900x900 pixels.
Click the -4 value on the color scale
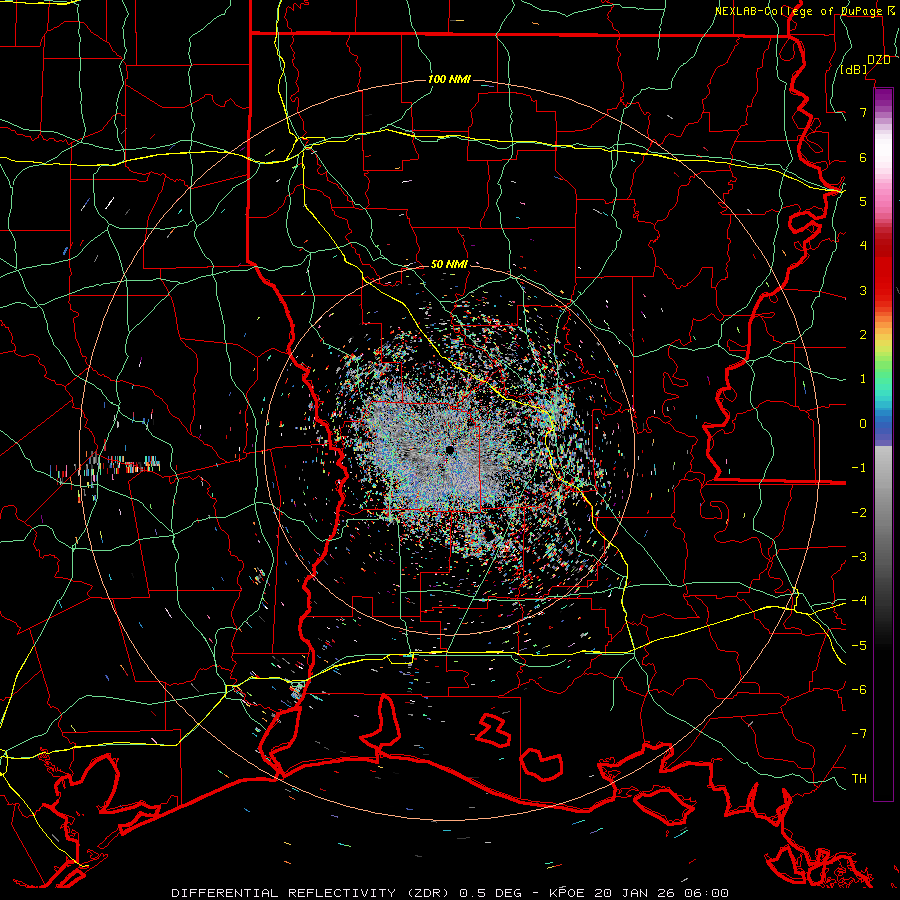pyautogui.click(x=859, y=601)
